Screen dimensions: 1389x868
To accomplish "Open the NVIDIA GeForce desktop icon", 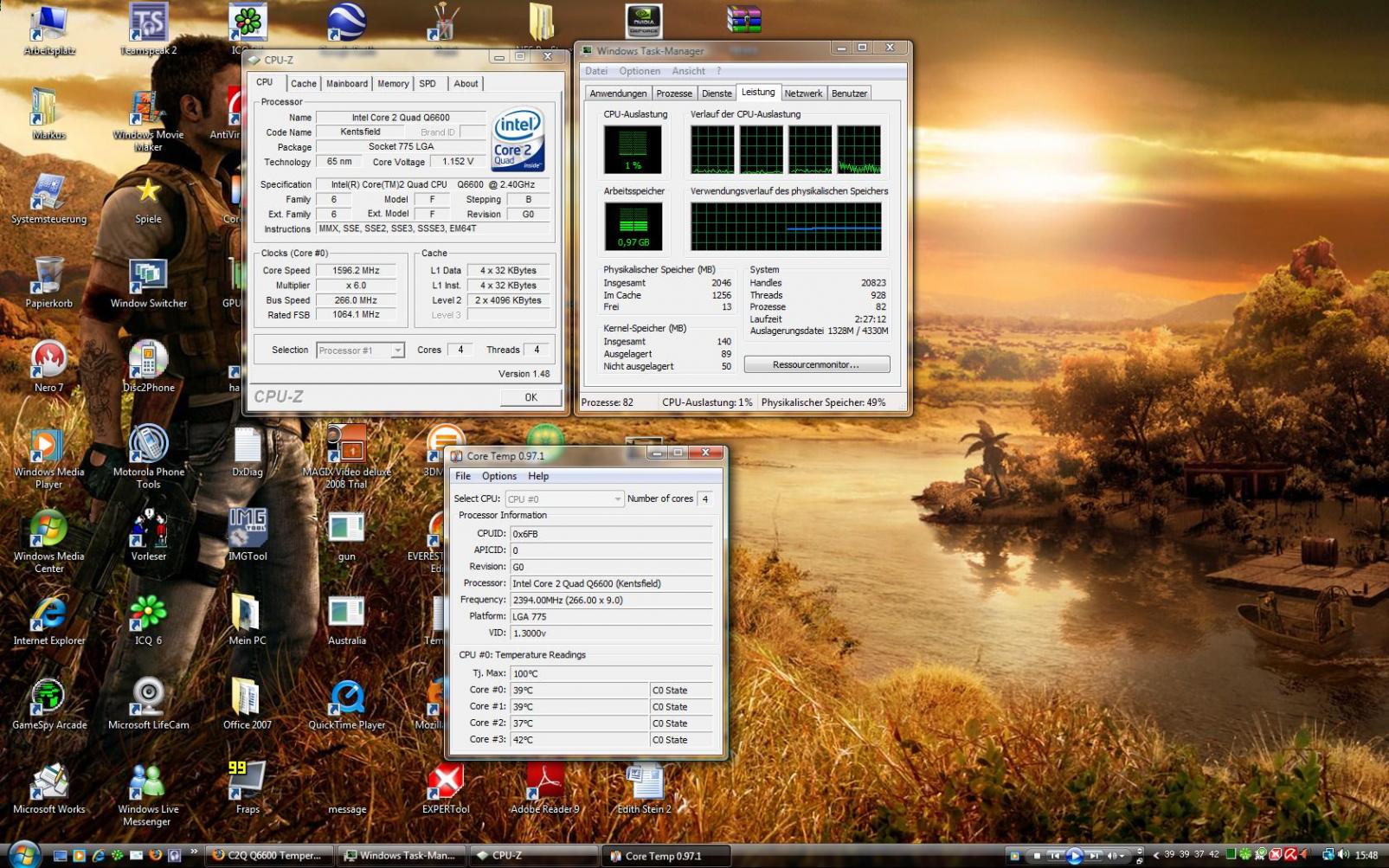I will point(644,21).
